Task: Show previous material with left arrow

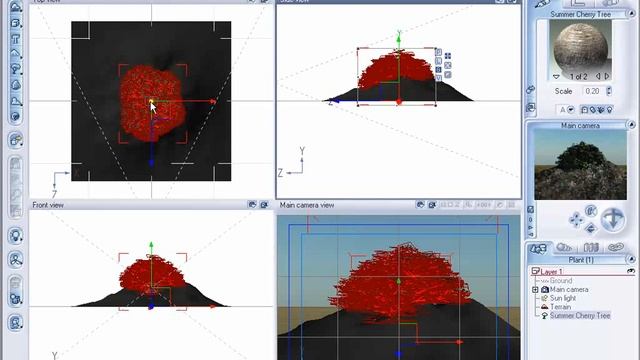Action: [598, 76]
